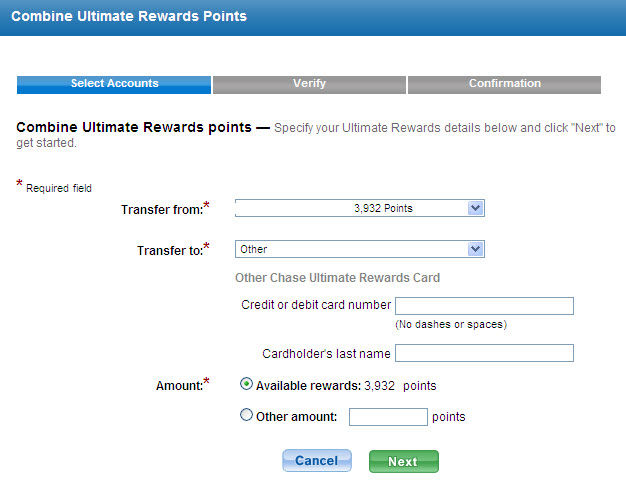Click the Credit or debit card number field
The height and width of the screenshot is (485, 626).
pyautogui.click(x=484, y=306)
